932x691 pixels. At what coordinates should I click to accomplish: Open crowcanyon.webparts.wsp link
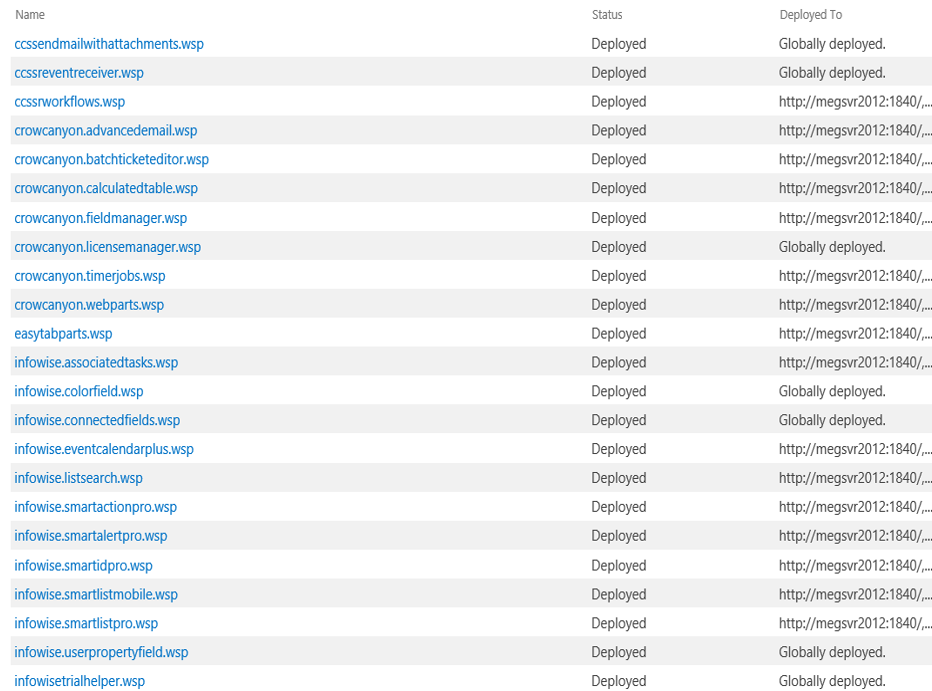(x=89, y=305)
